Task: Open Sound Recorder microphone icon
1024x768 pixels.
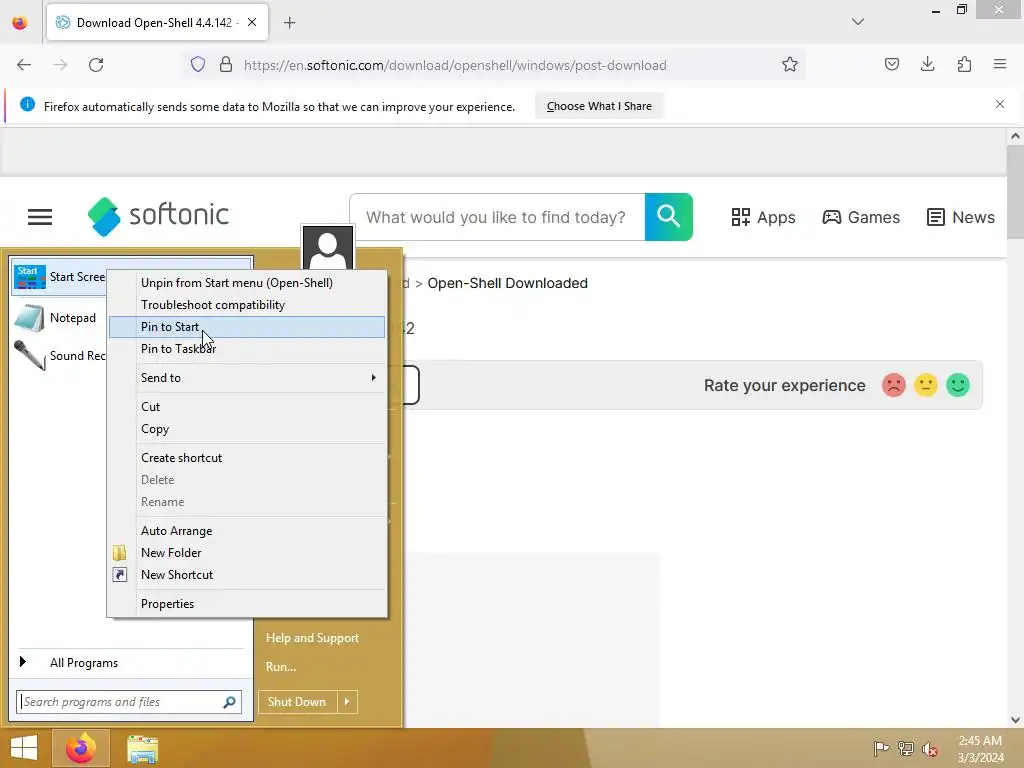Action: [x=30, y=356]
